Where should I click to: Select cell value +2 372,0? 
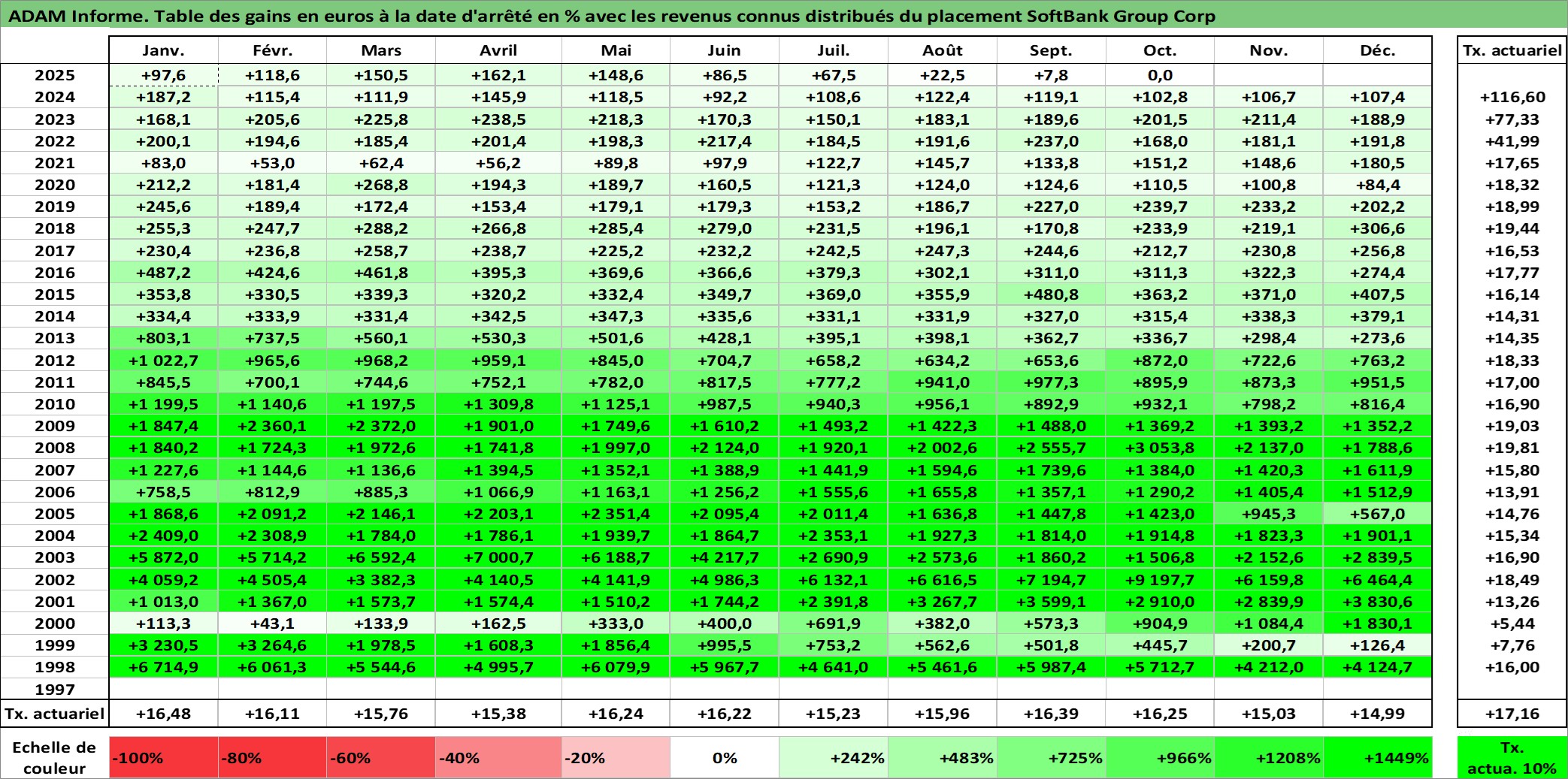point(381,426)
